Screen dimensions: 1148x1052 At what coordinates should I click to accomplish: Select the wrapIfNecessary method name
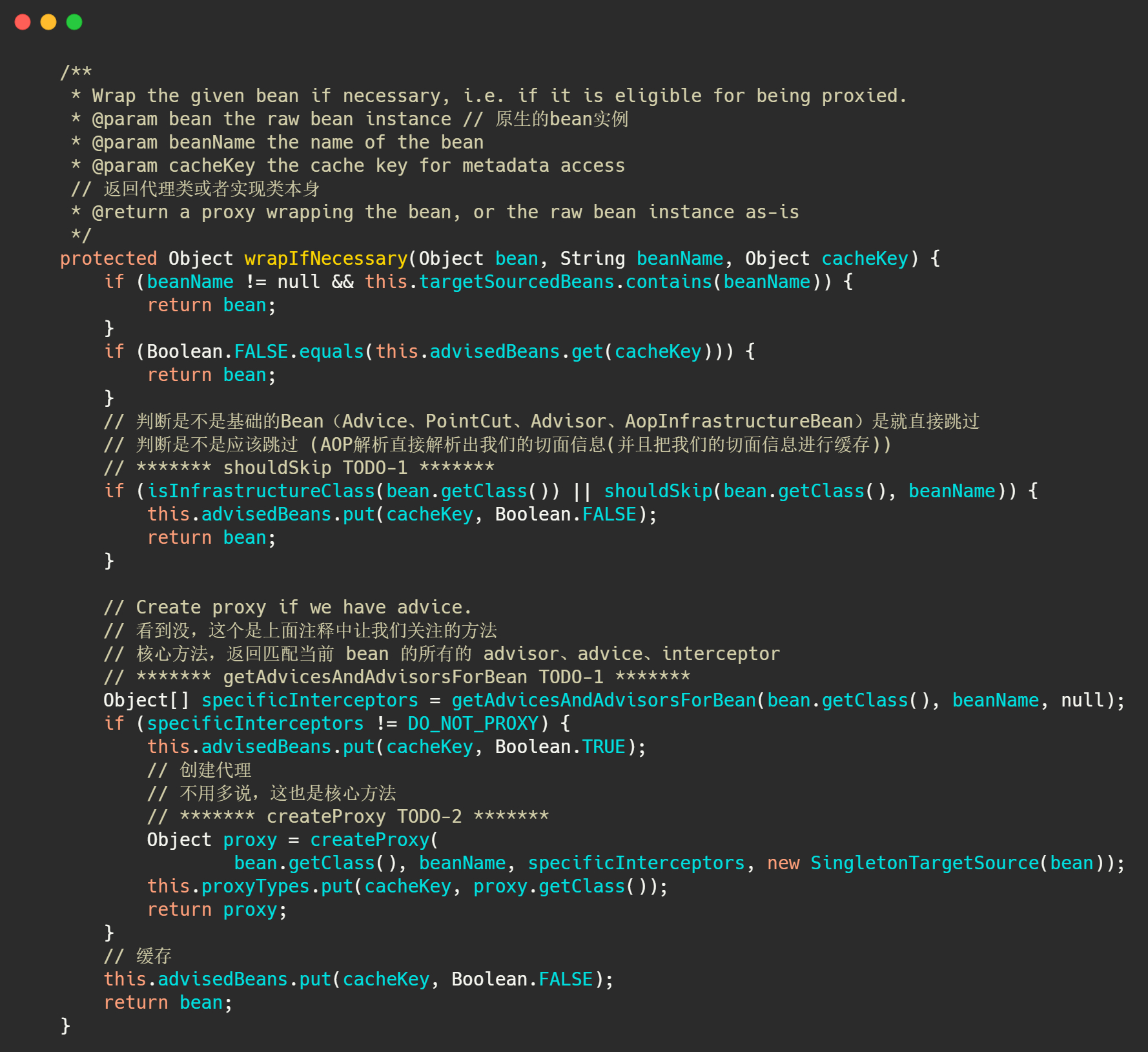click(326, 258)
